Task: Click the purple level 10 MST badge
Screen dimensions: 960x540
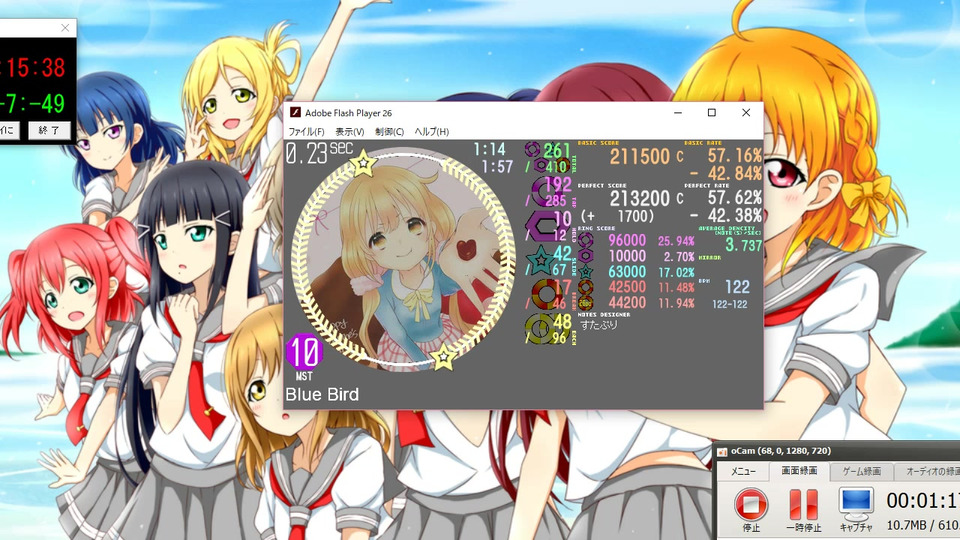Action: 304,357
